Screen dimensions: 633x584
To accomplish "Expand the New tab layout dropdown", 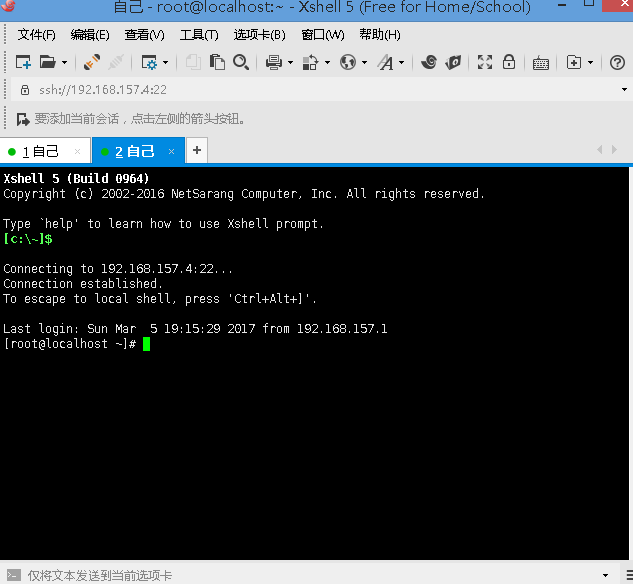I will click(x=590, y=63).
